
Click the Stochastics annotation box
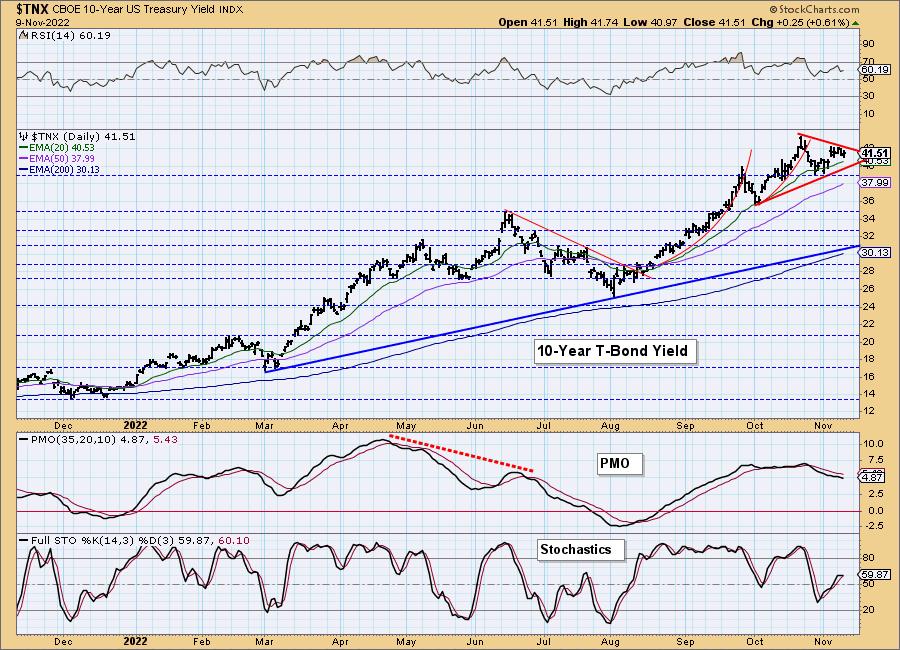pos(580,550)
